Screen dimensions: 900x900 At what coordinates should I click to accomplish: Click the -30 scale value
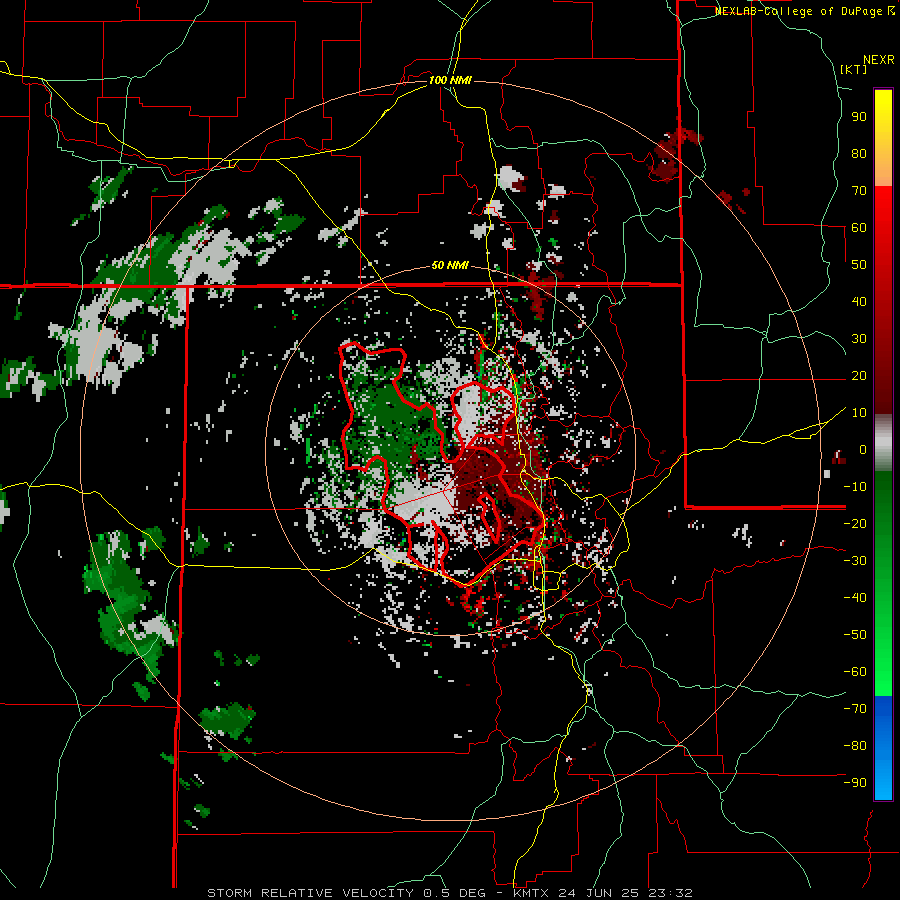pyautogui.click(x=855, y=561)
